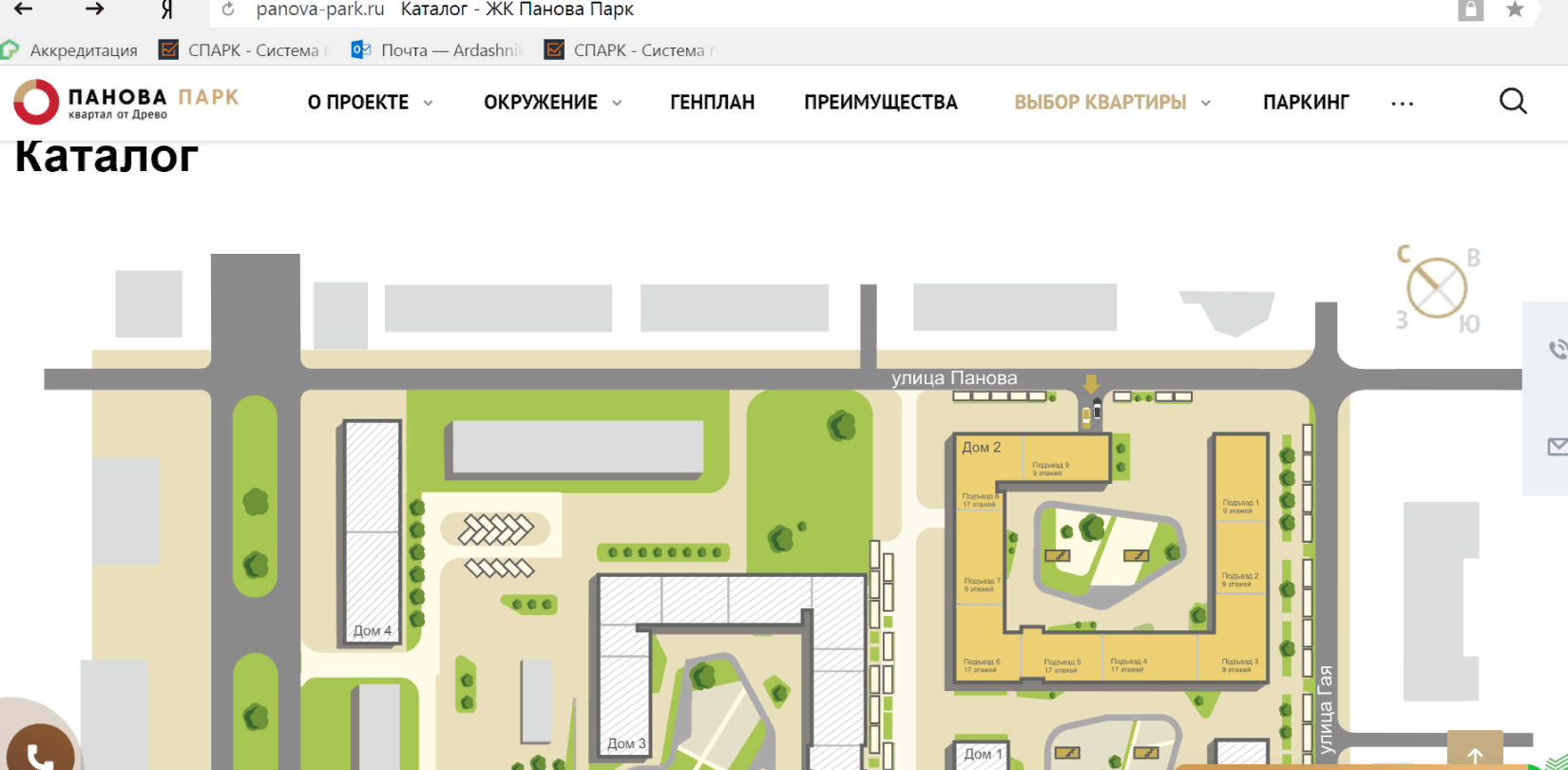
Task: Go to the ГЕНПЛАН menu item
Action: [x=712, y=103]
